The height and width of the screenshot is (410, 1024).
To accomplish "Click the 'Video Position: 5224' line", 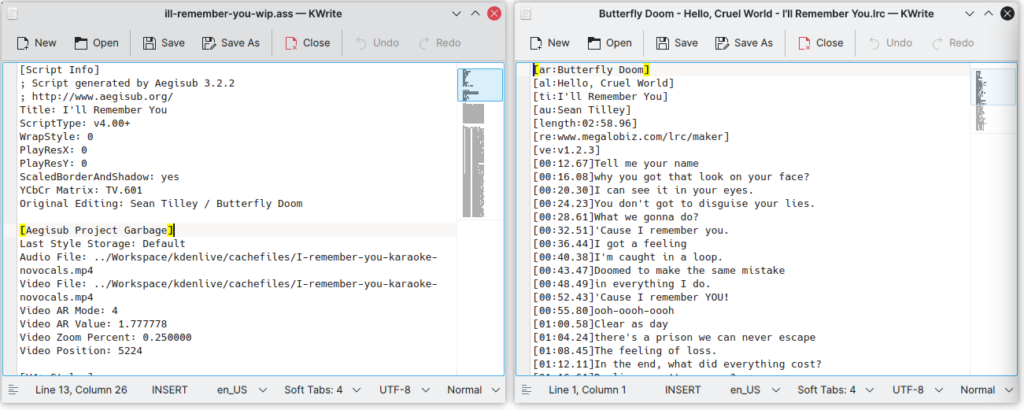I will pyautogui.click(x=81, y=351).
